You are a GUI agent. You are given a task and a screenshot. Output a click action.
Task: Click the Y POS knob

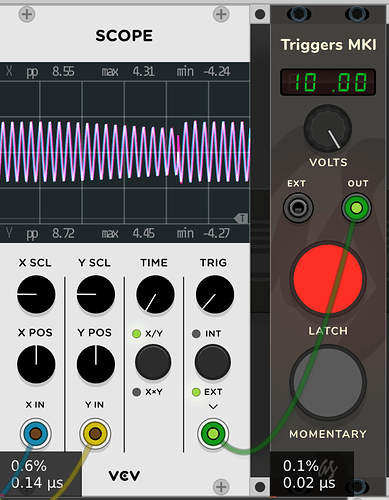(96, 364)
